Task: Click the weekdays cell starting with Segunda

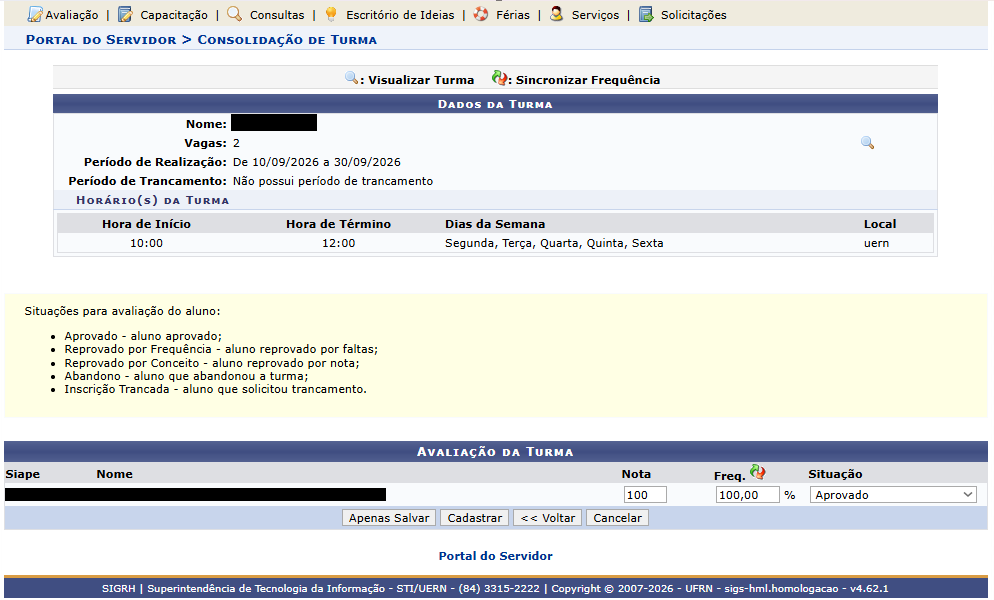Action: (554, 243)
